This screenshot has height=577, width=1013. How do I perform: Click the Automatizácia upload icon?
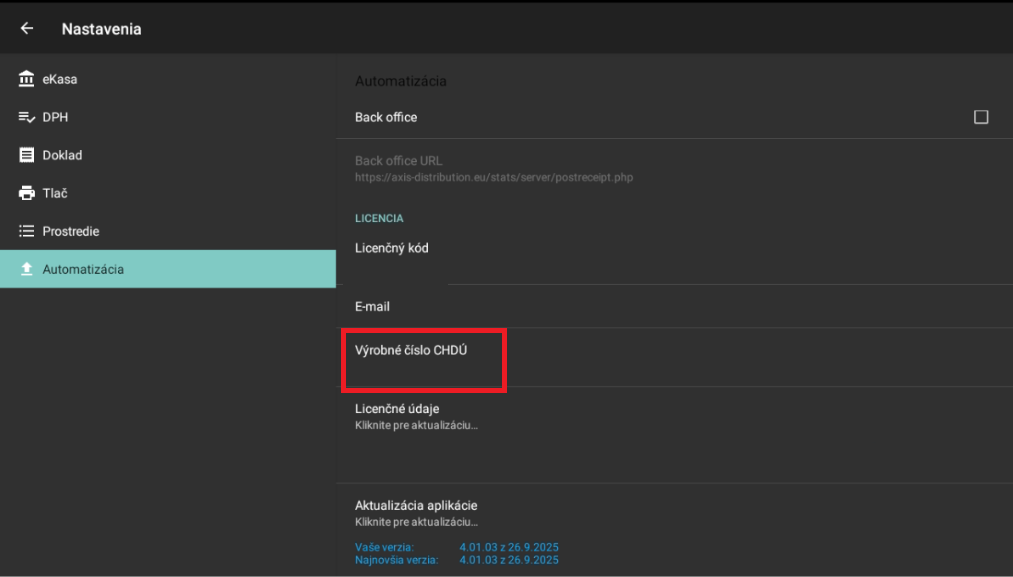coord(27,269)
